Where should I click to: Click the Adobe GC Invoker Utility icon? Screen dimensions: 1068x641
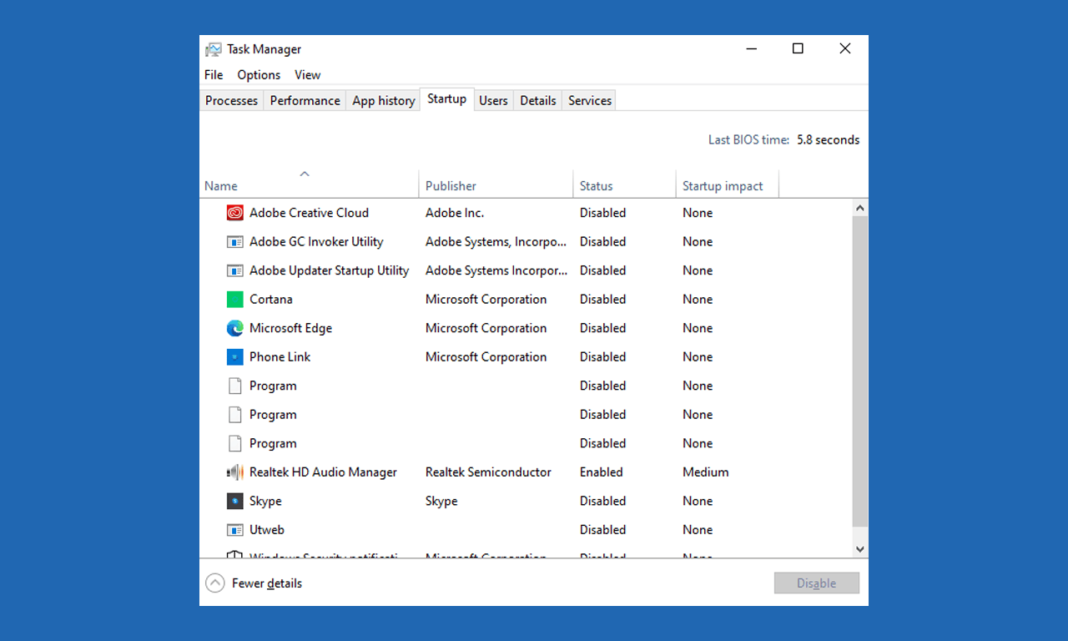(x=234, y=241)
